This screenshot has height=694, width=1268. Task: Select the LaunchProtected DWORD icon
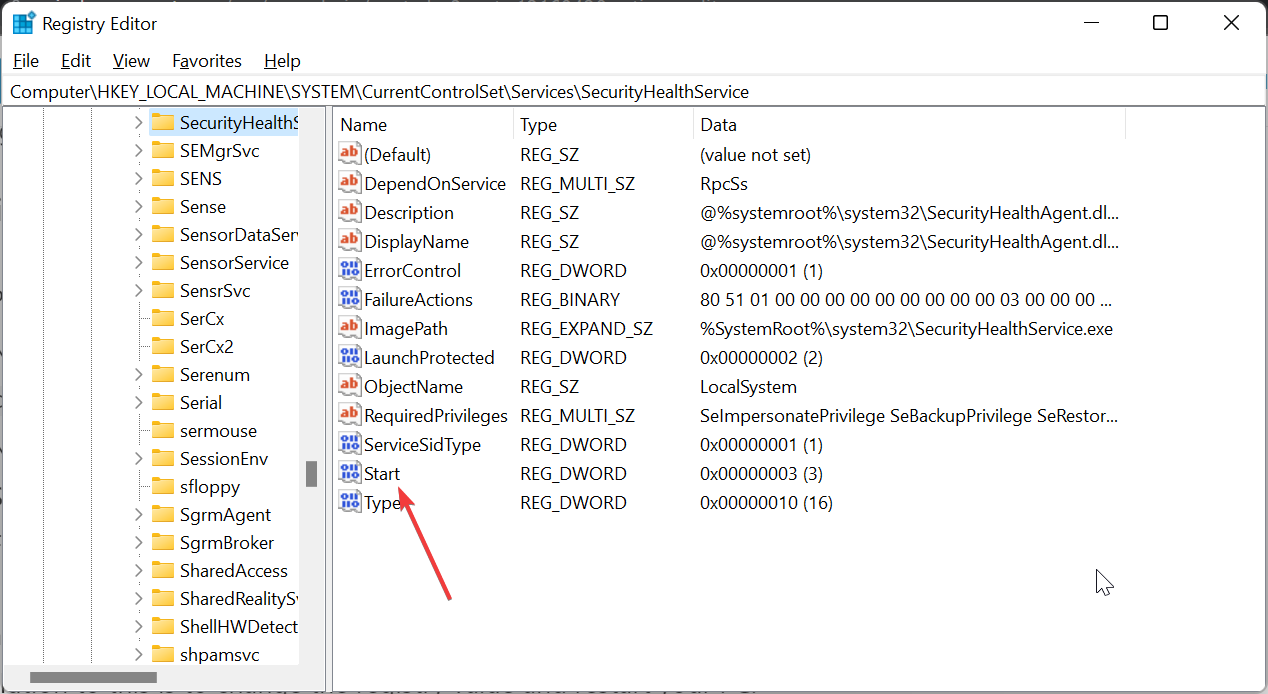[349, 357]
